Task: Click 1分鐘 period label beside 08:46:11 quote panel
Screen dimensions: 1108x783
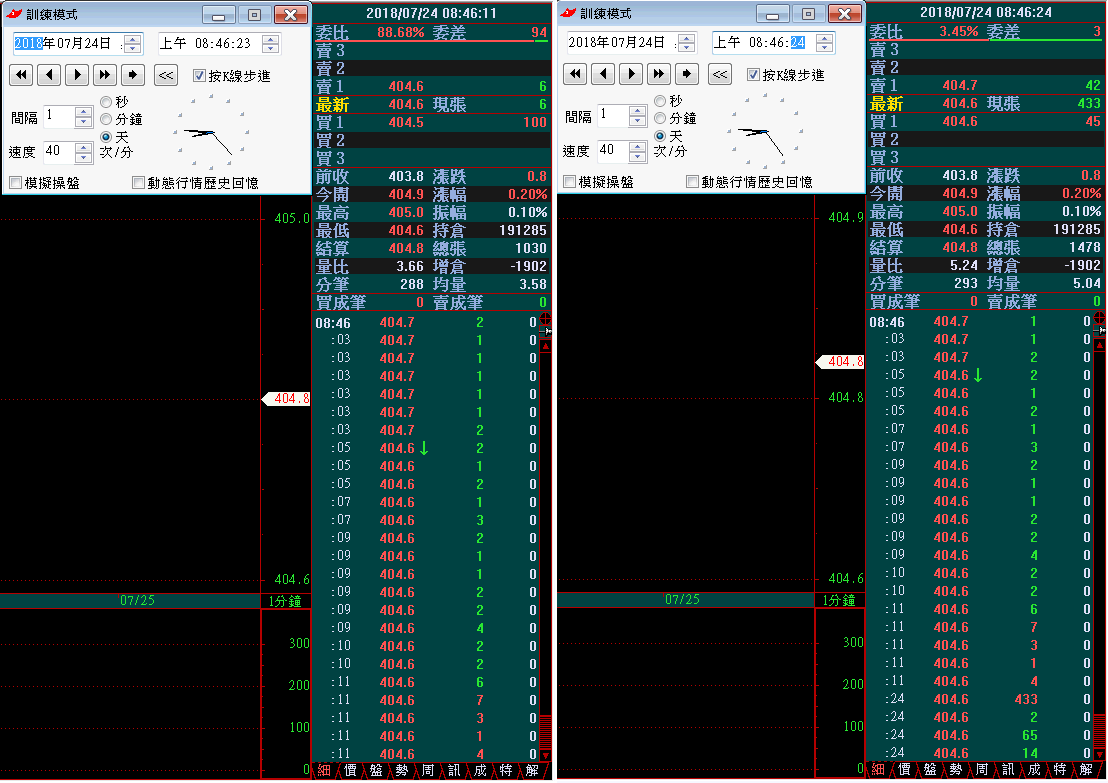Action: 285,600
